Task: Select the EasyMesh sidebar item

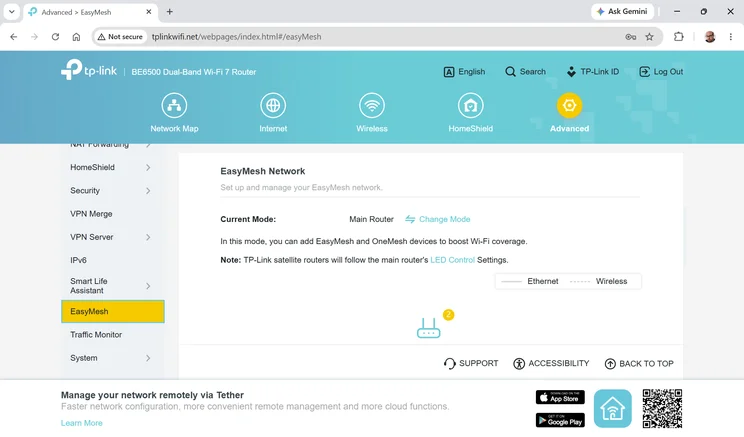Action: [x=113, y=312]
